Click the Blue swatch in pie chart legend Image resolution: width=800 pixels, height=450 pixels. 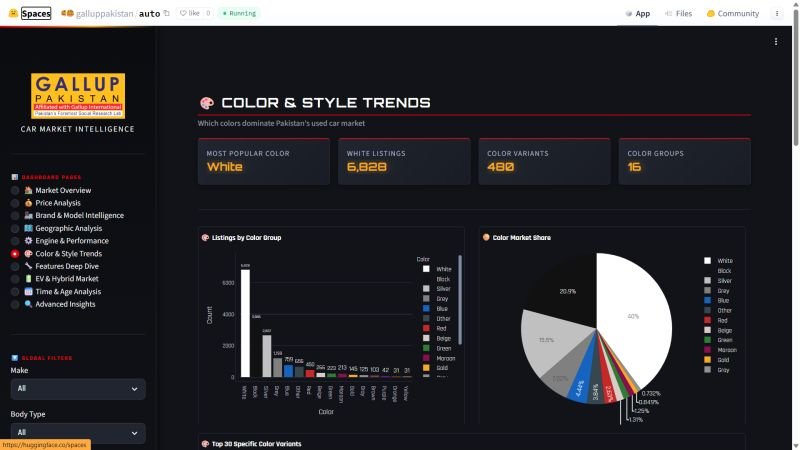708,300
